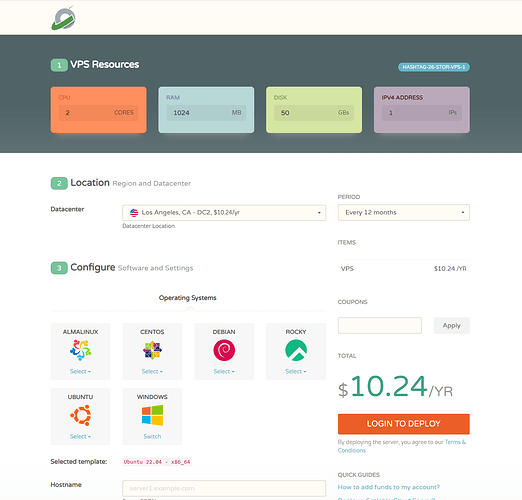Expand the Select menu under Debian
This screenshot has width=522, height=500.
(224, 371)
